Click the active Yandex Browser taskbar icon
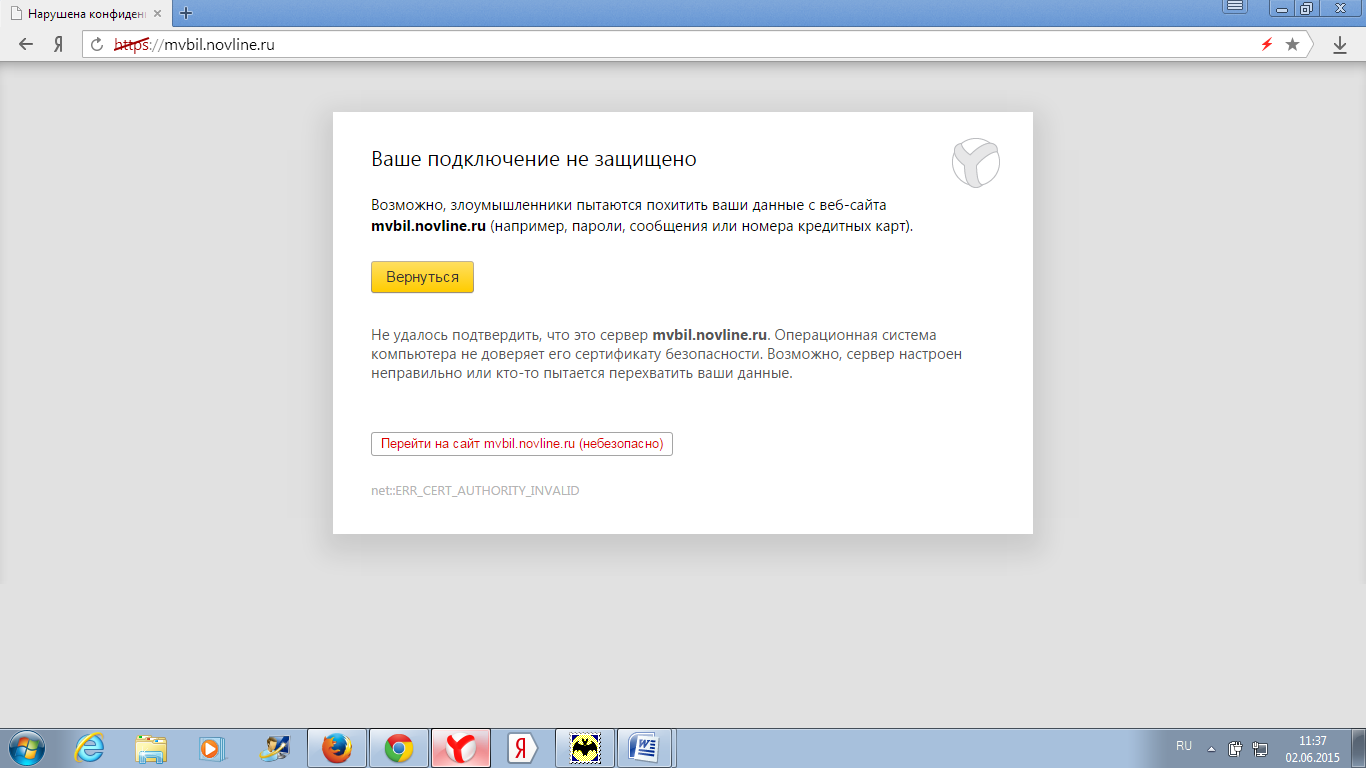 coord(461,748)
